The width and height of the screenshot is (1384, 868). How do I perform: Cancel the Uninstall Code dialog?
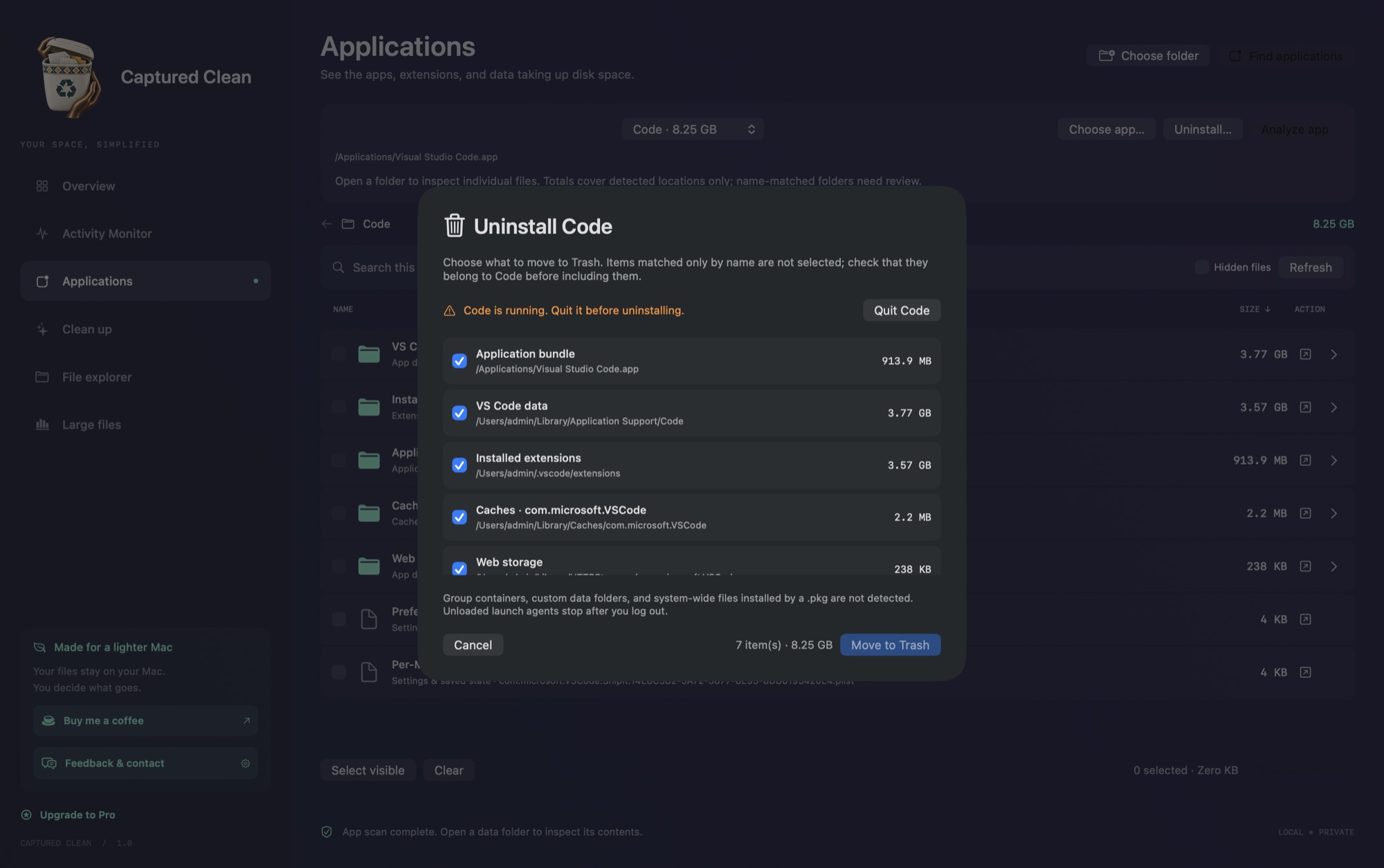473,645
